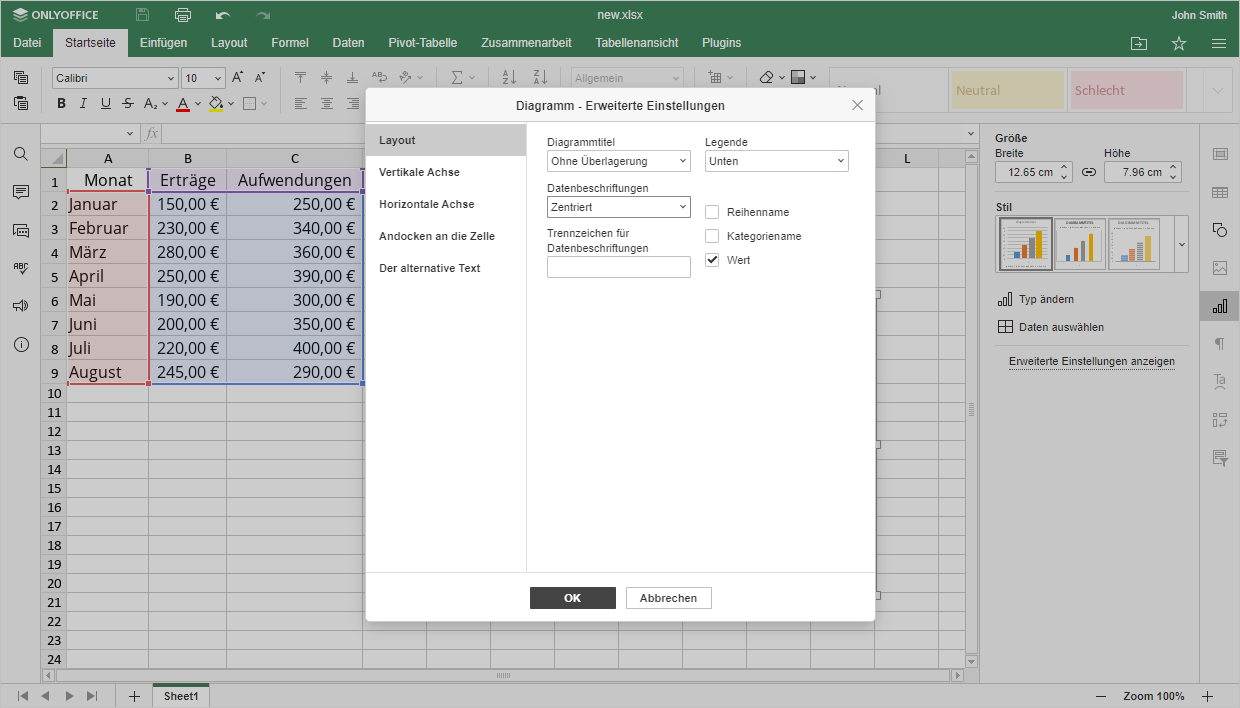This screenshot has height=708, width=1240.
Task: Toggle aspect ratio lock for size
Action: pyautogui.click(x=1089, y=172)
